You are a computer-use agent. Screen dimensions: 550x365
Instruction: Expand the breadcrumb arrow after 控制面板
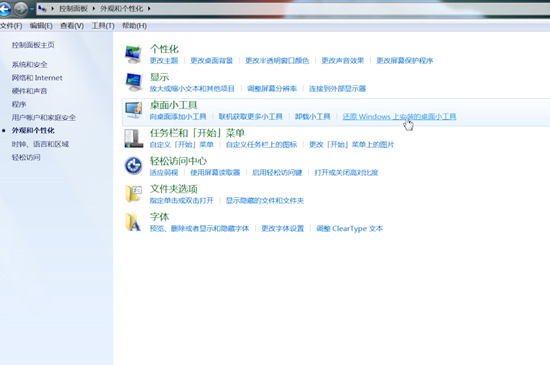pyautogui.click(x=94, y=8)
